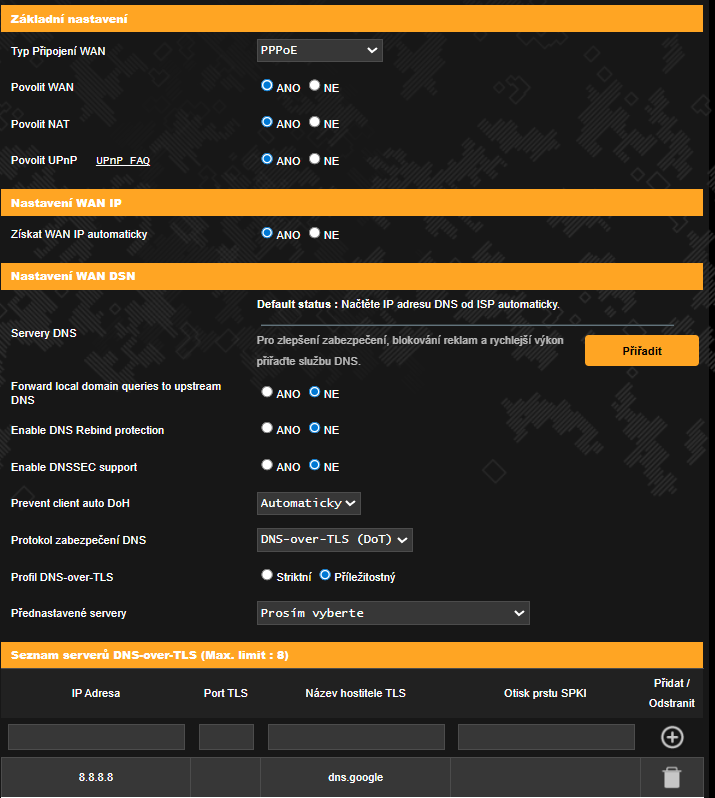The width and height of the screenshot is (715, 798).
Task: Delete the 8.8.8.8 dns.google server entry
Action: 672,777
